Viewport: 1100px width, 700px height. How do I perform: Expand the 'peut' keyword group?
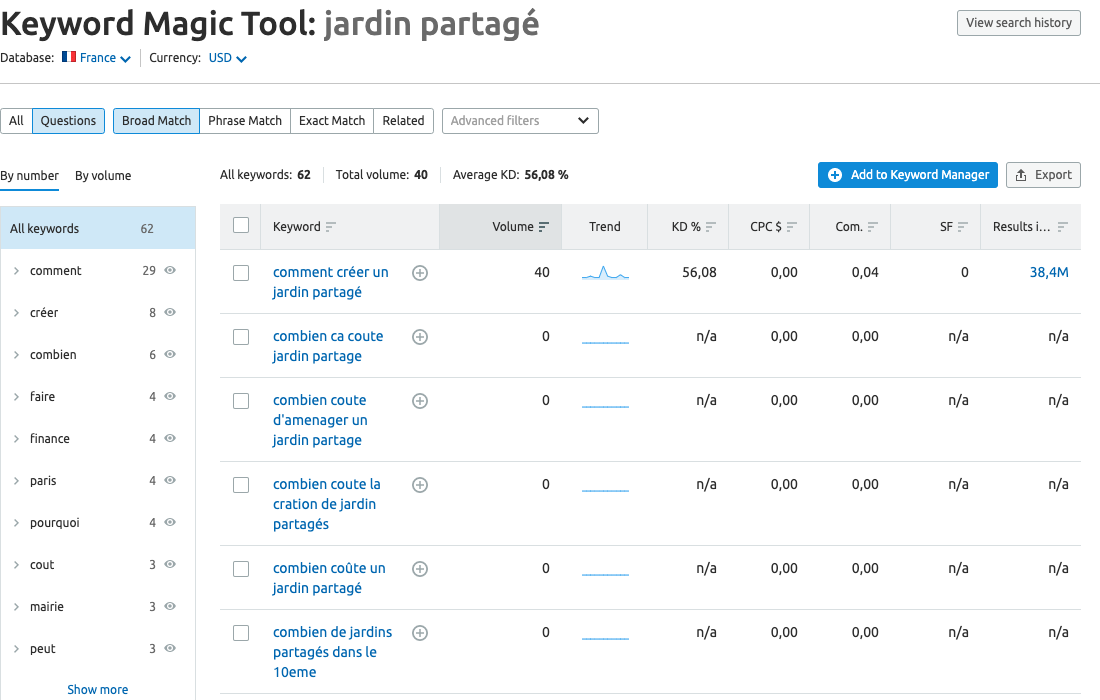[x=16, y=649]
